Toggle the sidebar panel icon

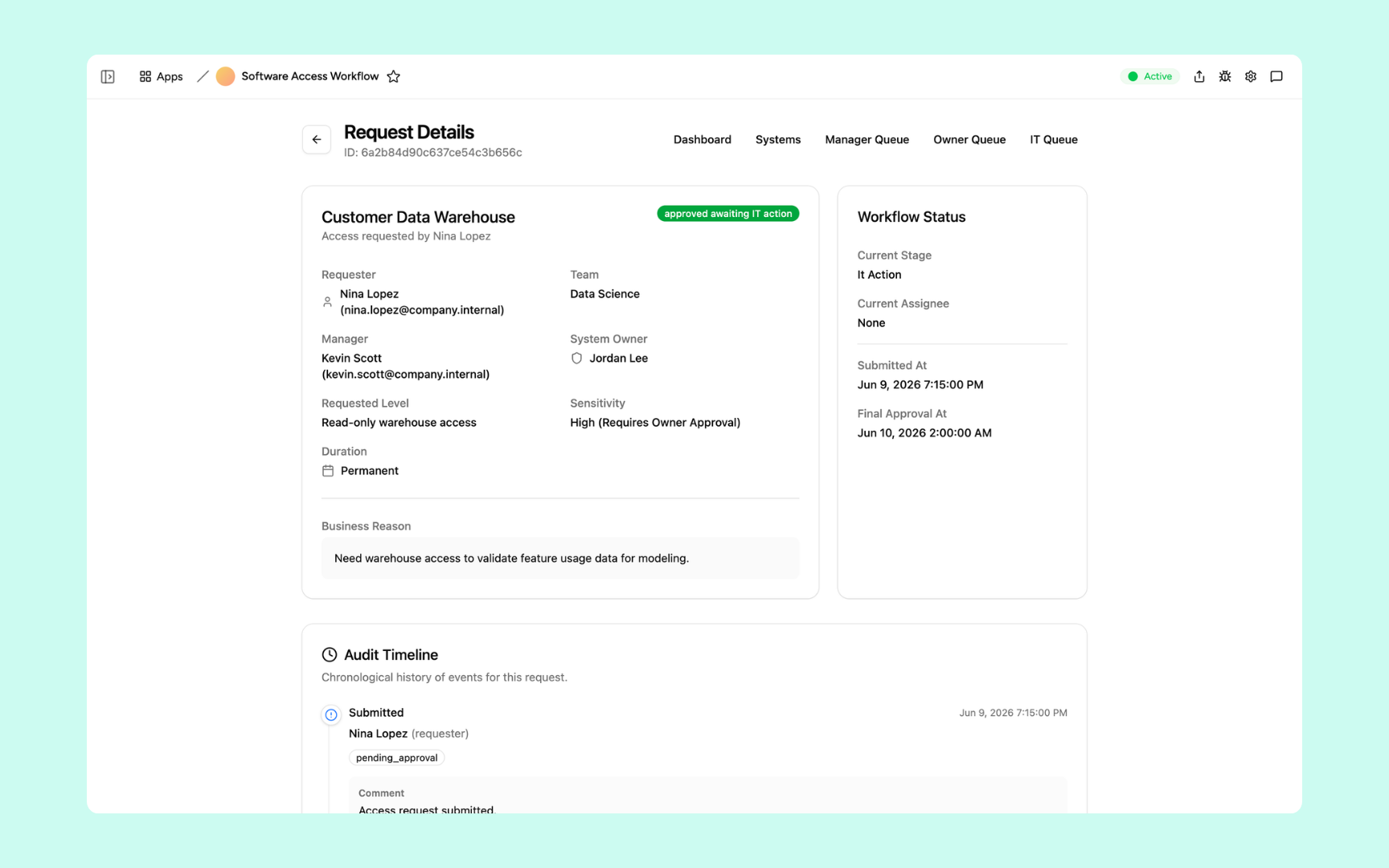point(108,76)
